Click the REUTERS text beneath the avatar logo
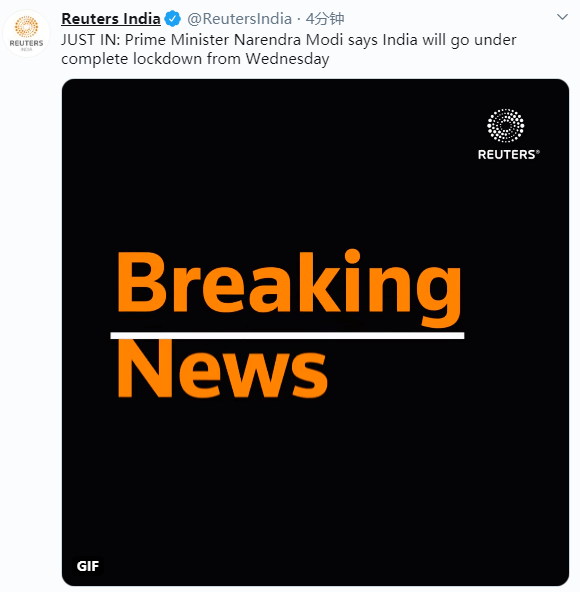 click(x=26, y=43)
